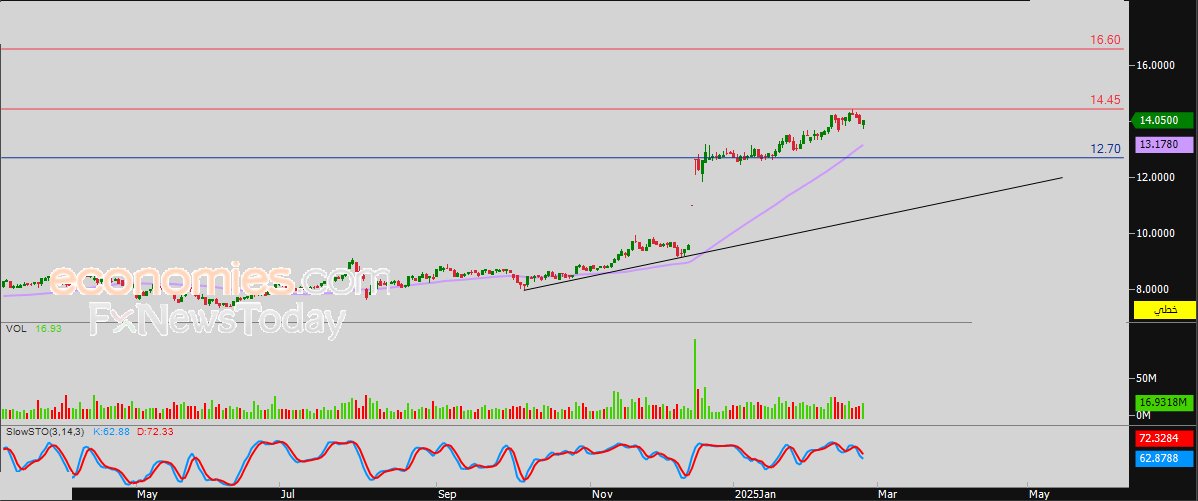Click the VOL value 16.93
The image size is (1198, 501).
[48, 328]
